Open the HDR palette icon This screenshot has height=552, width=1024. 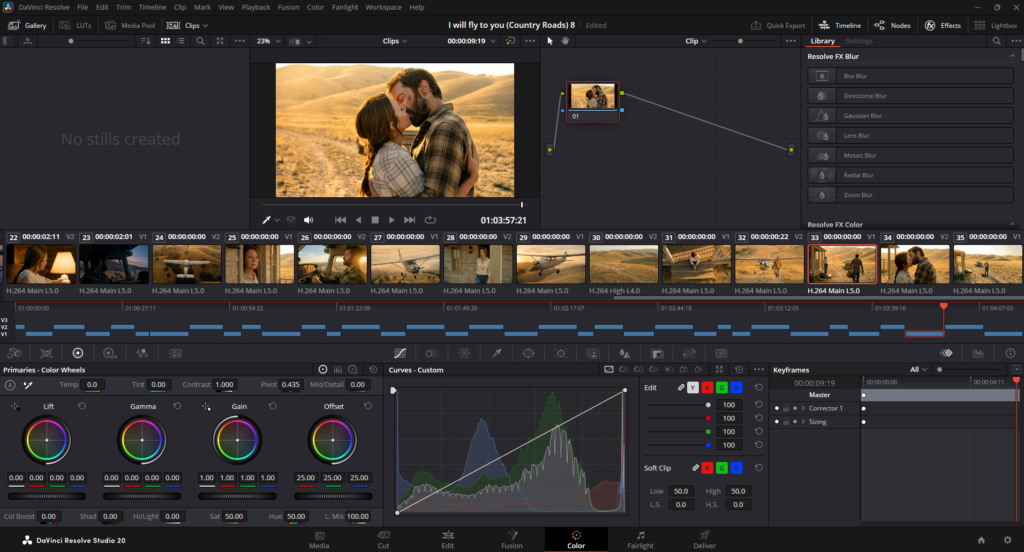click(x=110, y=353)
